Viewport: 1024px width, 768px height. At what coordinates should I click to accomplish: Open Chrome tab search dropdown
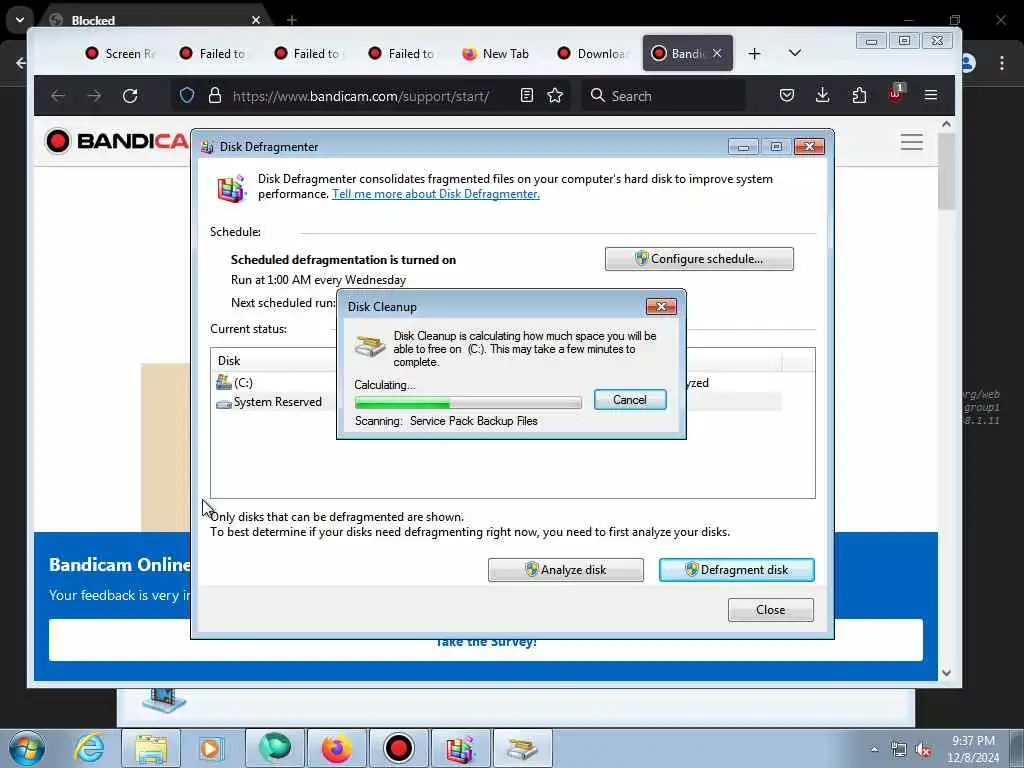point(20,20)
